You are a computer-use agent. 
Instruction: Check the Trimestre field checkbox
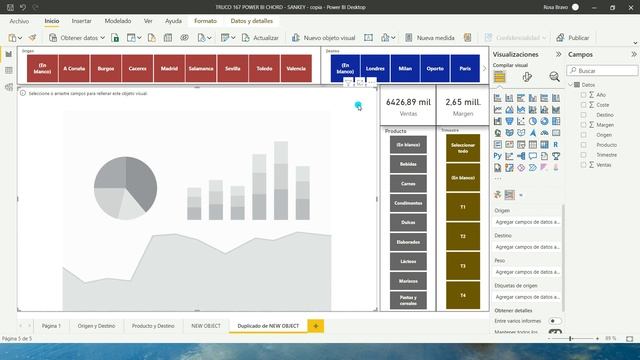click(x=583, y=155)
